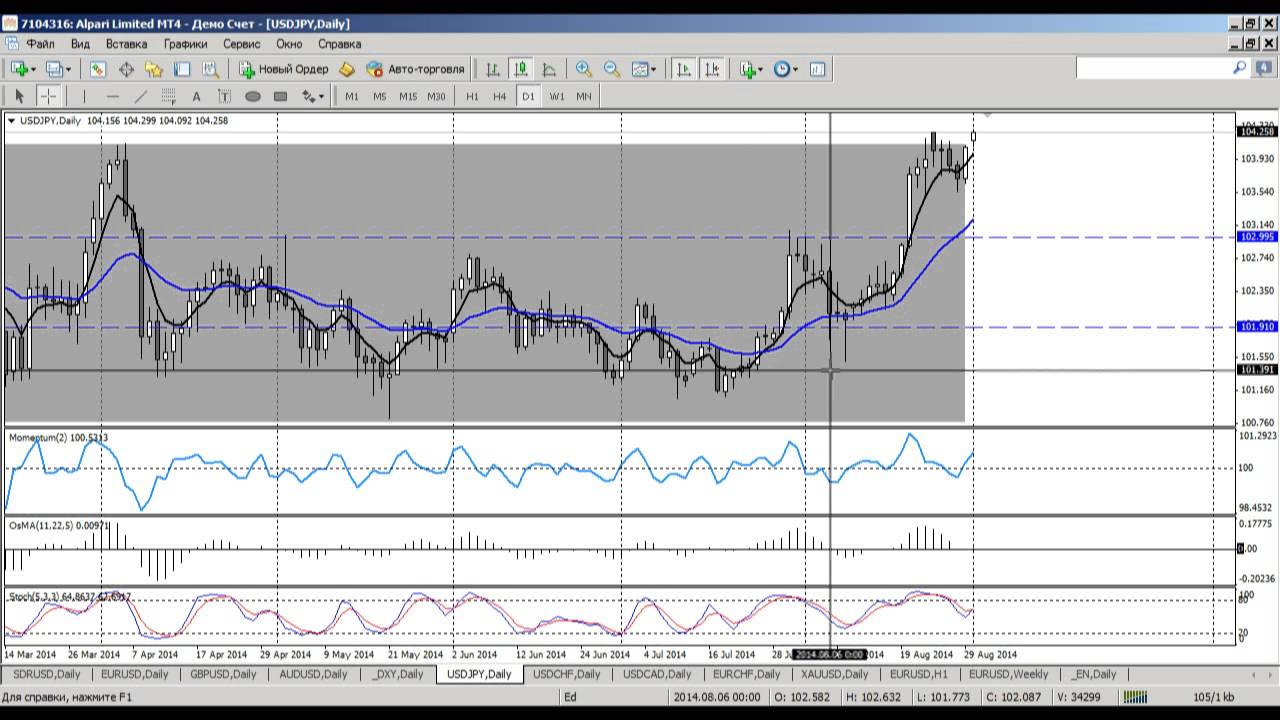Viewport: 1280px width, 720px height.
Task: Switch timeframe to M5
Action: pos(380,96)
